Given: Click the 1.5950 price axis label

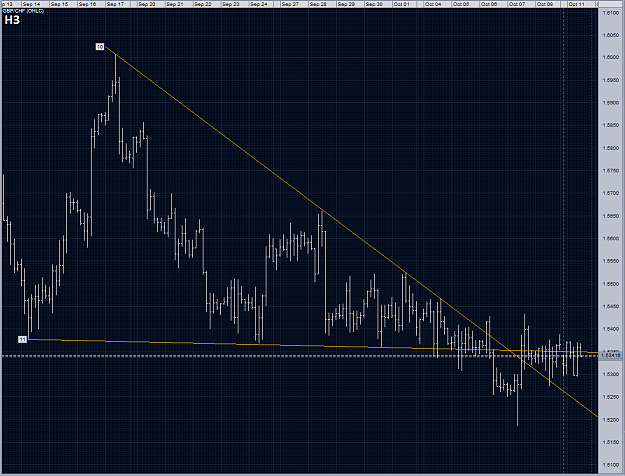Looking at the screenshot, I should point(610,80).
